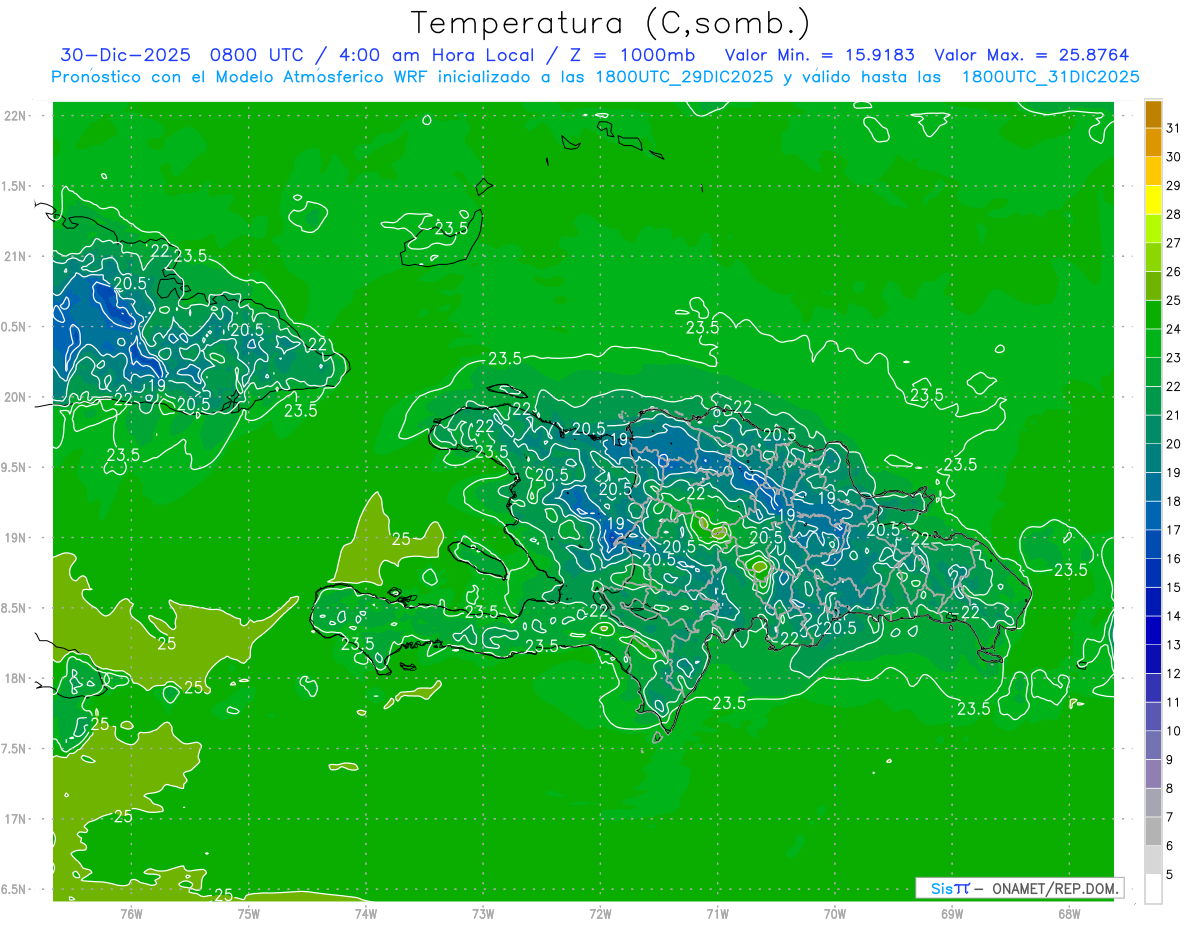Click the "68W" longitude axis label

1068,914
